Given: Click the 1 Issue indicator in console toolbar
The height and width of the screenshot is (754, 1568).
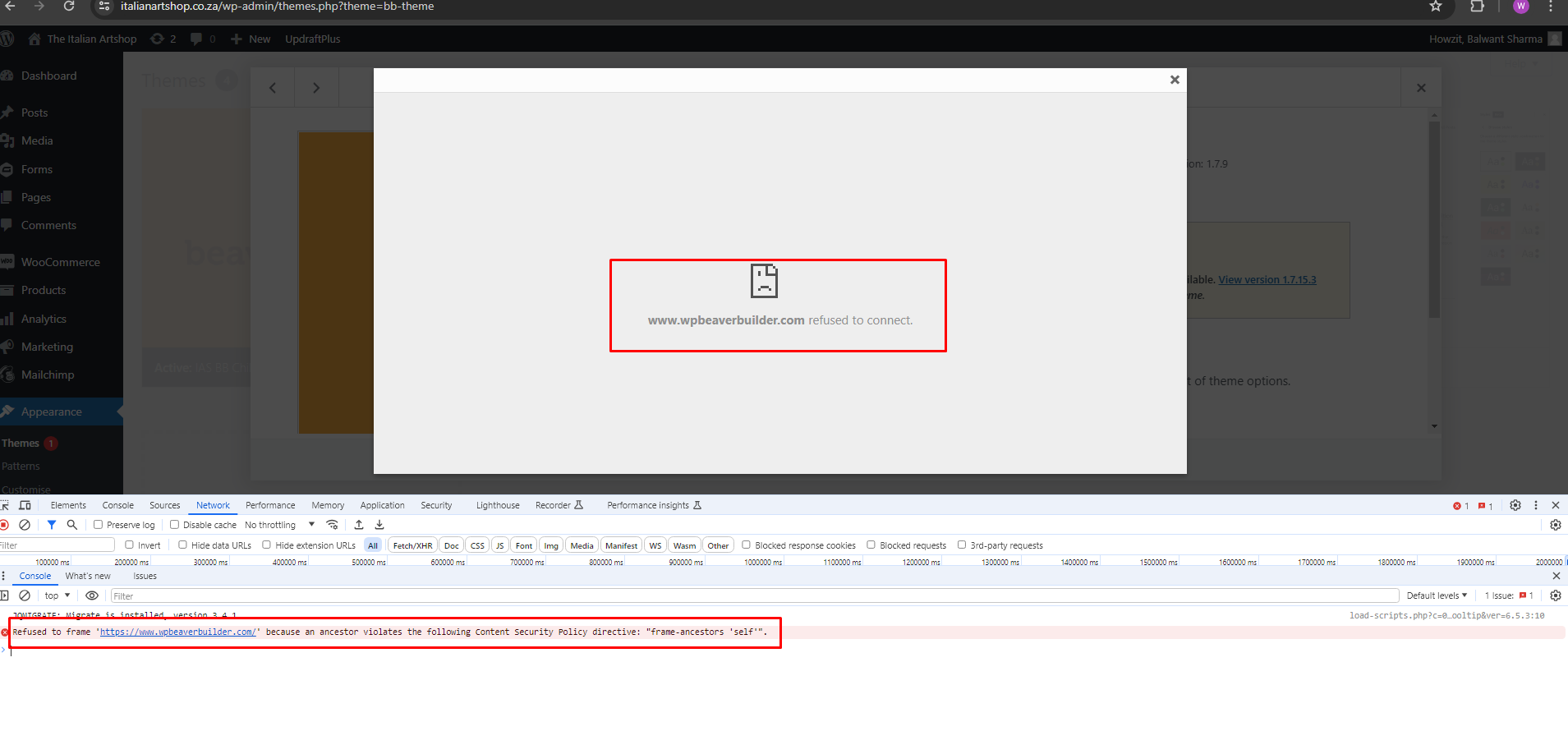Looking at the screenshot, I should pos(1509,595).
